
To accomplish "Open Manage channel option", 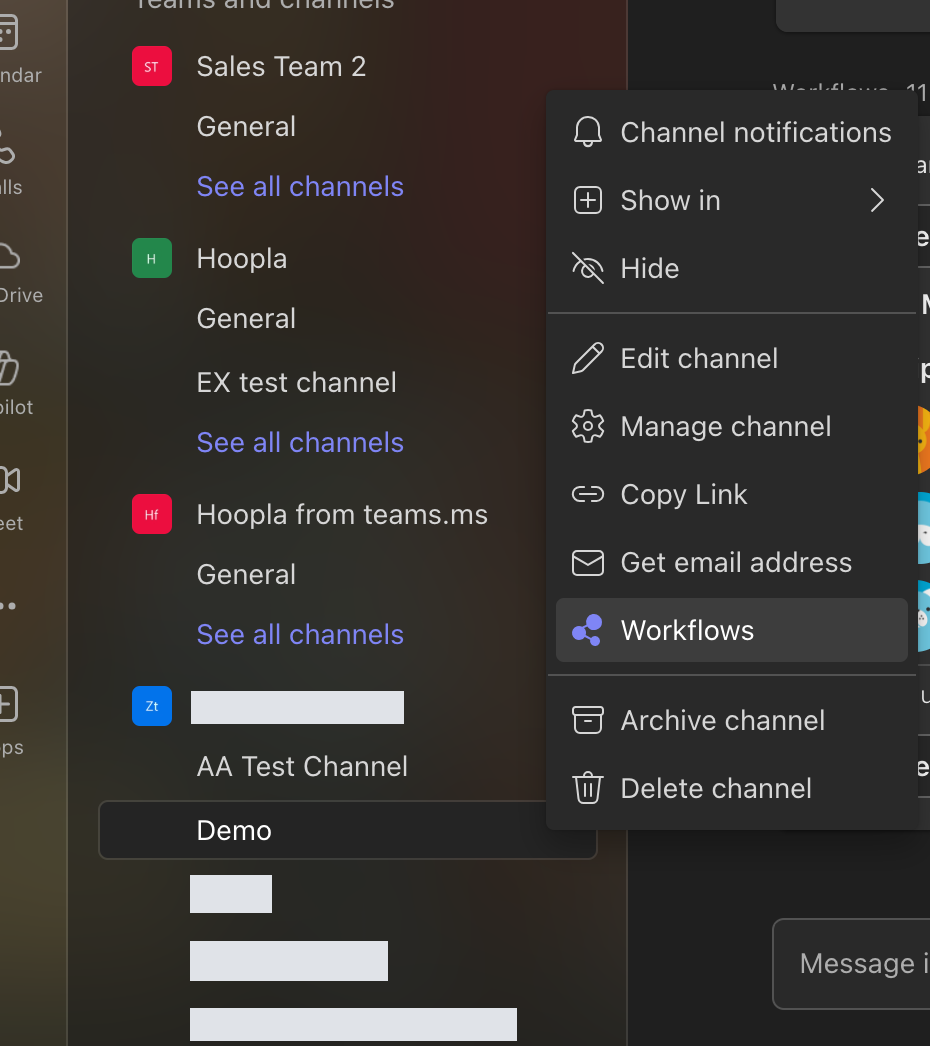I will [731, 426].
